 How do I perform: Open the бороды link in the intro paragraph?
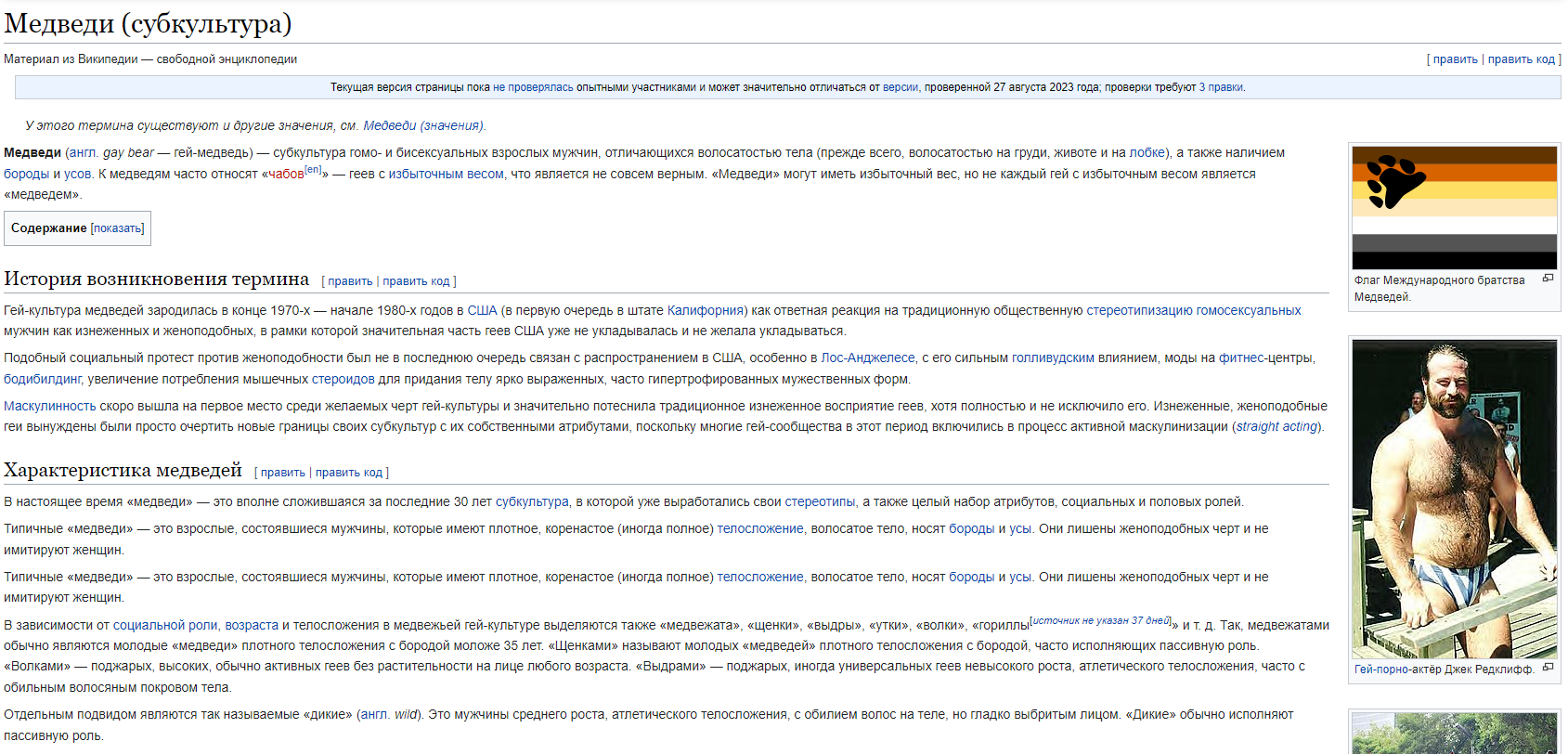pyautogui.click(x=26, y=174)
